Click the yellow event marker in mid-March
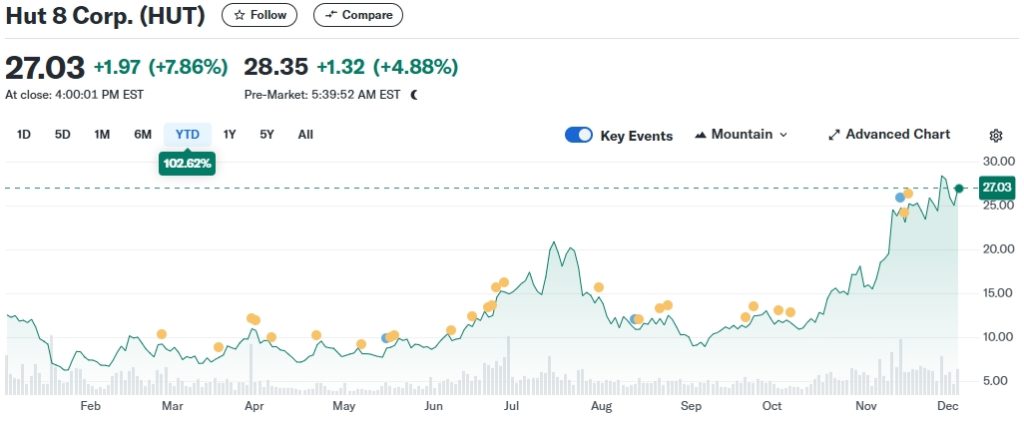The width and height of the screenshot is (1024, 422). (218, 347)
